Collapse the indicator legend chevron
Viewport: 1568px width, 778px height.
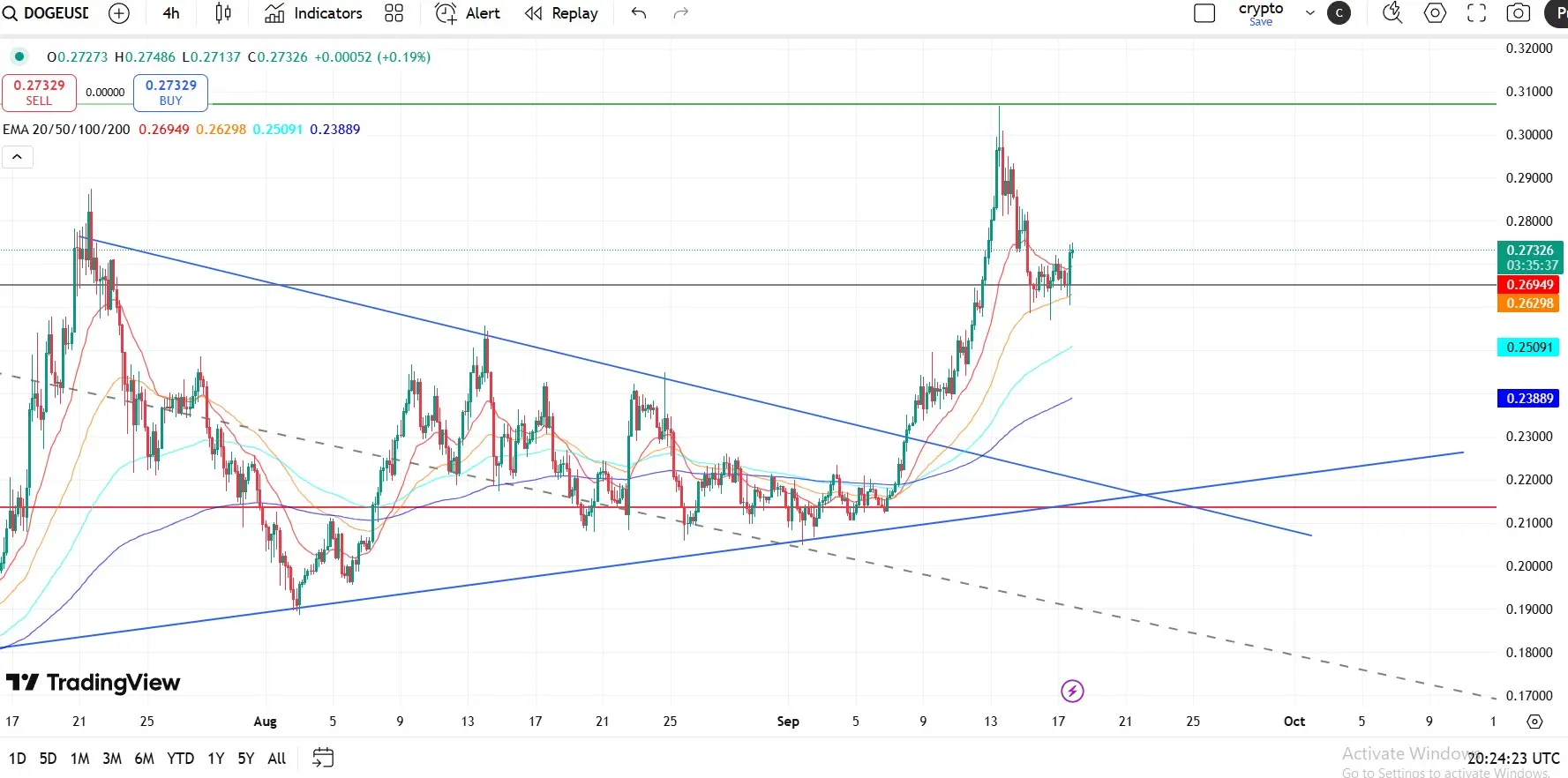pos(18,157)
